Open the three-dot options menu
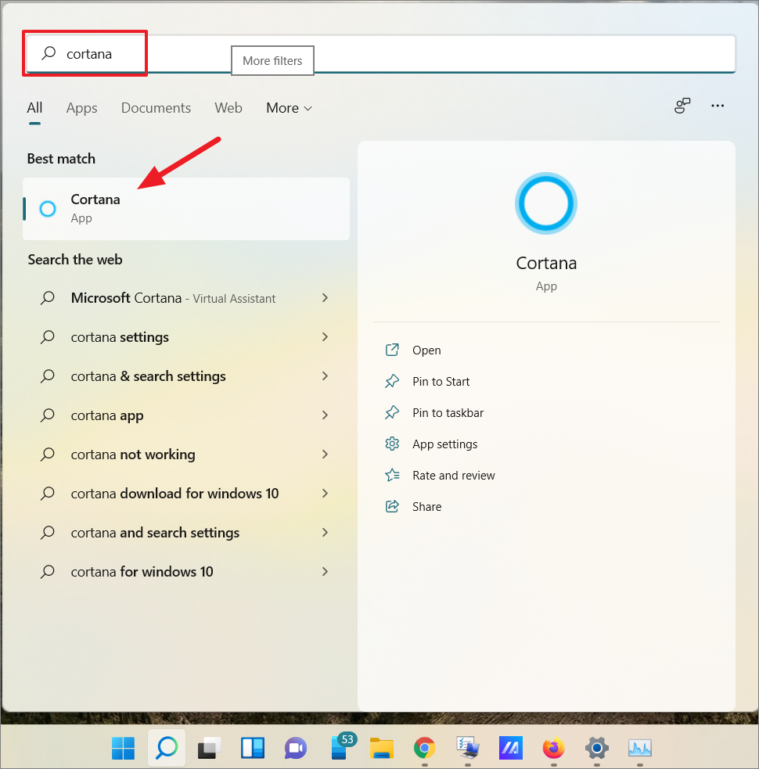This screenshot has width=759, height=769. (x=718, y=105)
